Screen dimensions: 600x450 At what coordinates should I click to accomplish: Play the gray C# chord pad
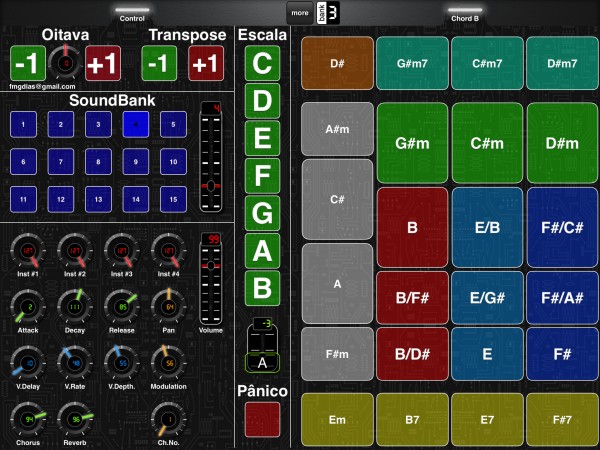tap(338, 199)
